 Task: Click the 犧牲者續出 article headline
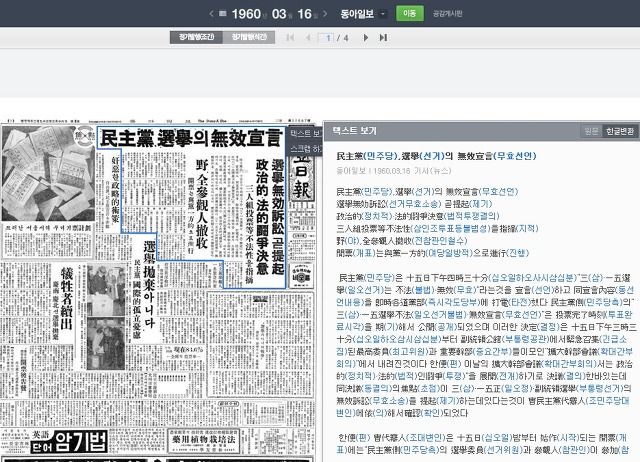pyautogui.click(x=67, y=298)
